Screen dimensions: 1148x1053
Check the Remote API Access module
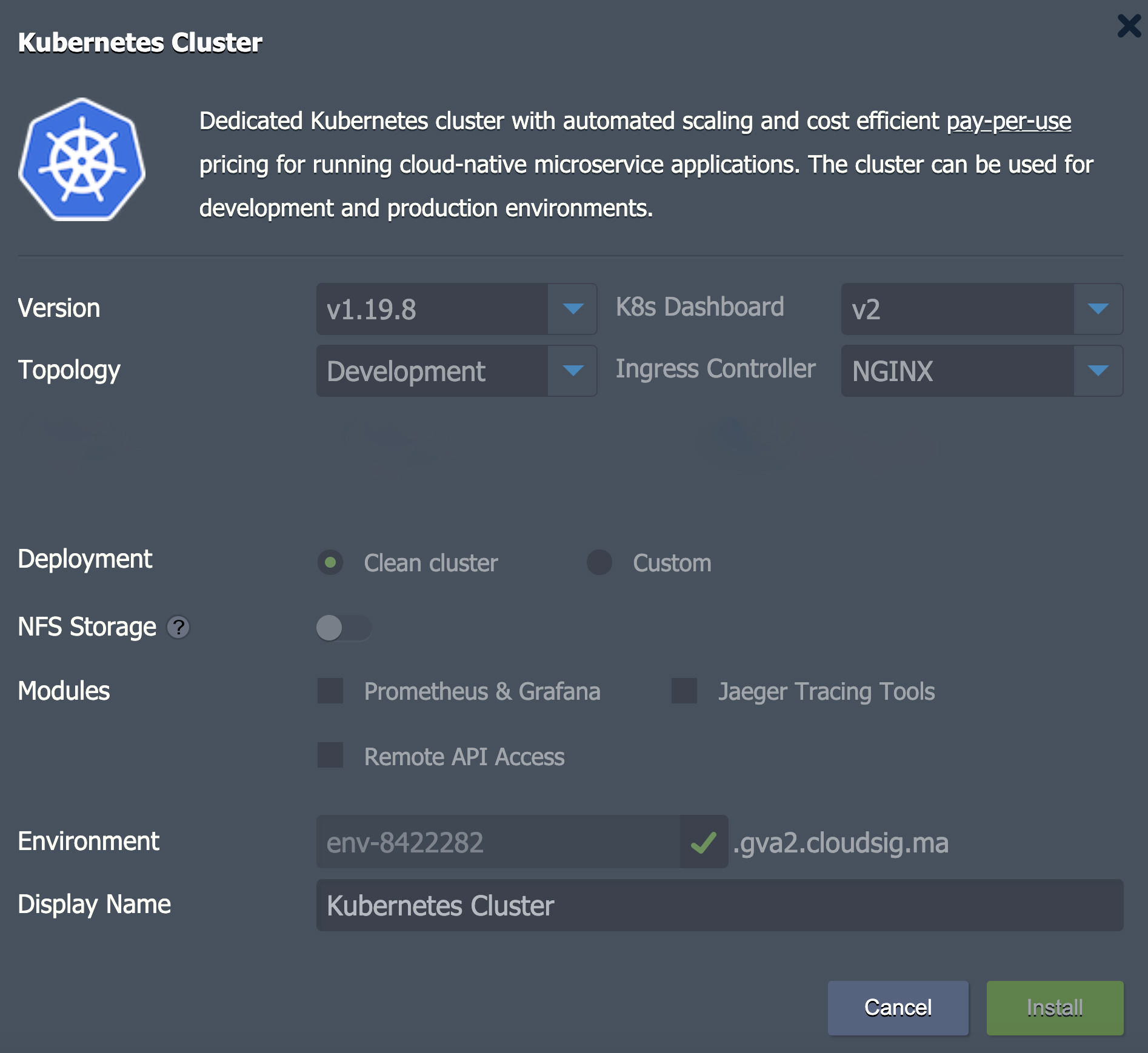[330, 755]
